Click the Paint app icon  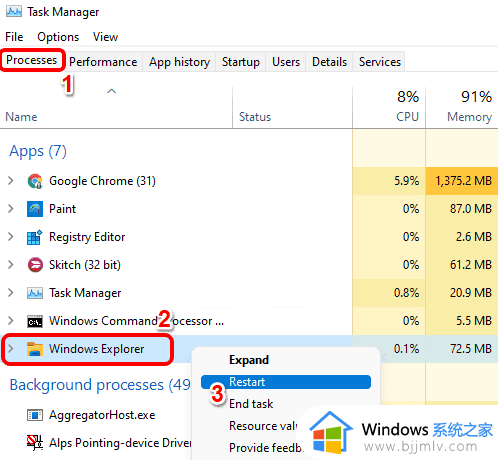coord(35,209)
